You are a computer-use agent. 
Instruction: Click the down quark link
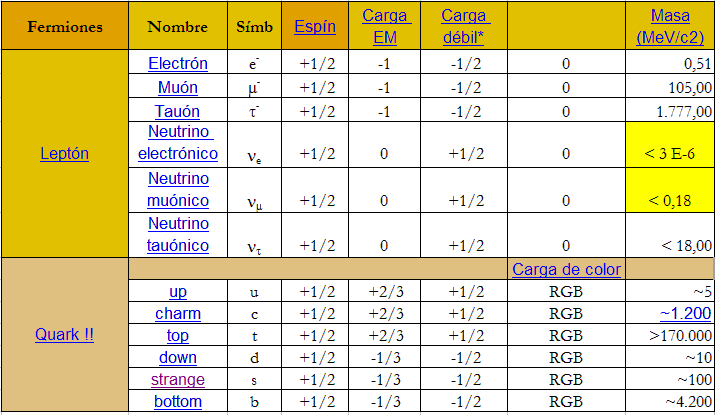[x=177, y=358]
